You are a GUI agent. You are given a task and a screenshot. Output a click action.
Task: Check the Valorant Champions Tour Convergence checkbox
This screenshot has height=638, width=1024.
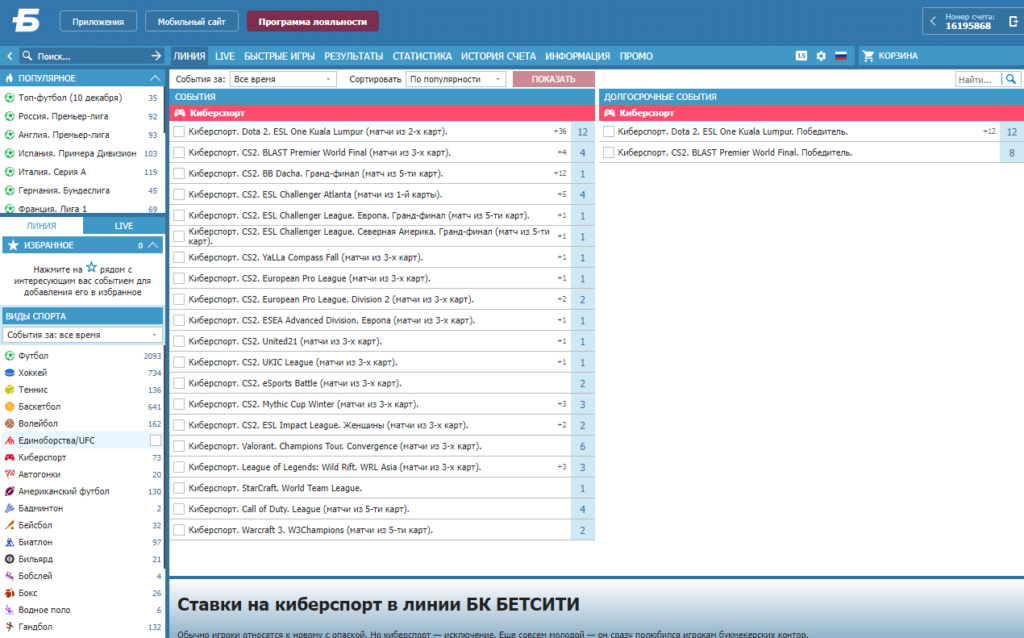(x=179, y=446)
